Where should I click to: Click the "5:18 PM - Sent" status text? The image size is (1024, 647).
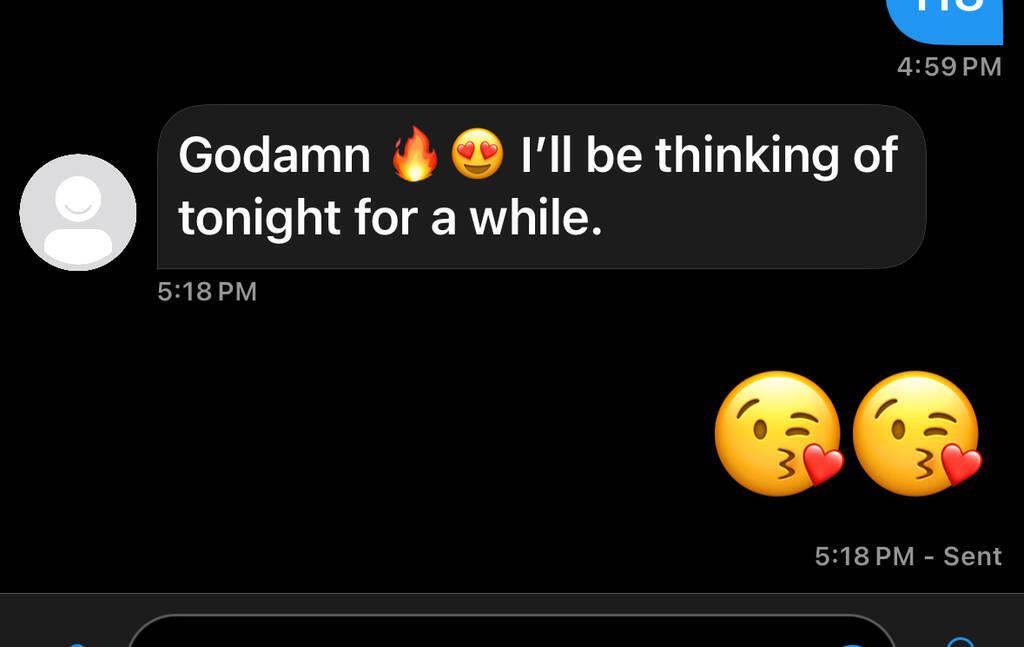pos(908,556)
